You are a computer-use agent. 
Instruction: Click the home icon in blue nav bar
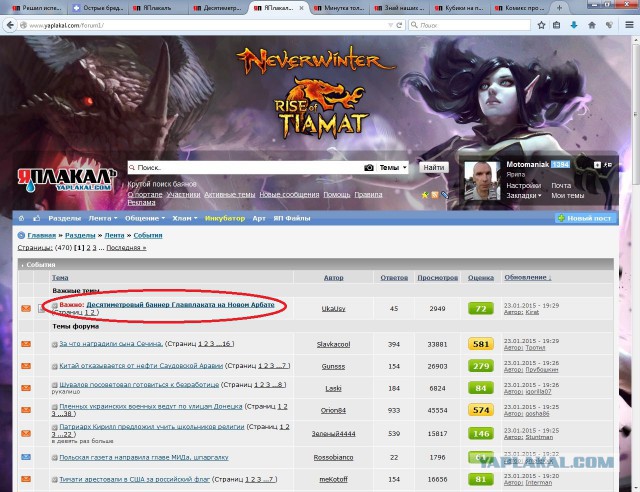(x=21, y=218)
